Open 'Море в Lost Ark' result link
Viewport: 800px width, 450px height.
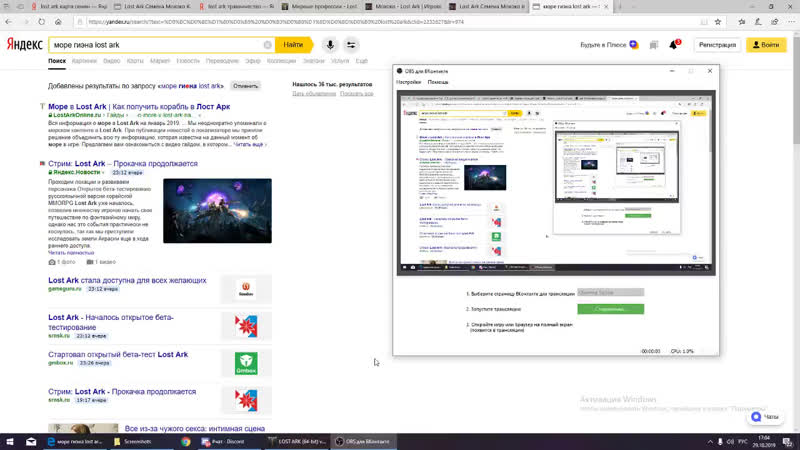tap(139, 107)
